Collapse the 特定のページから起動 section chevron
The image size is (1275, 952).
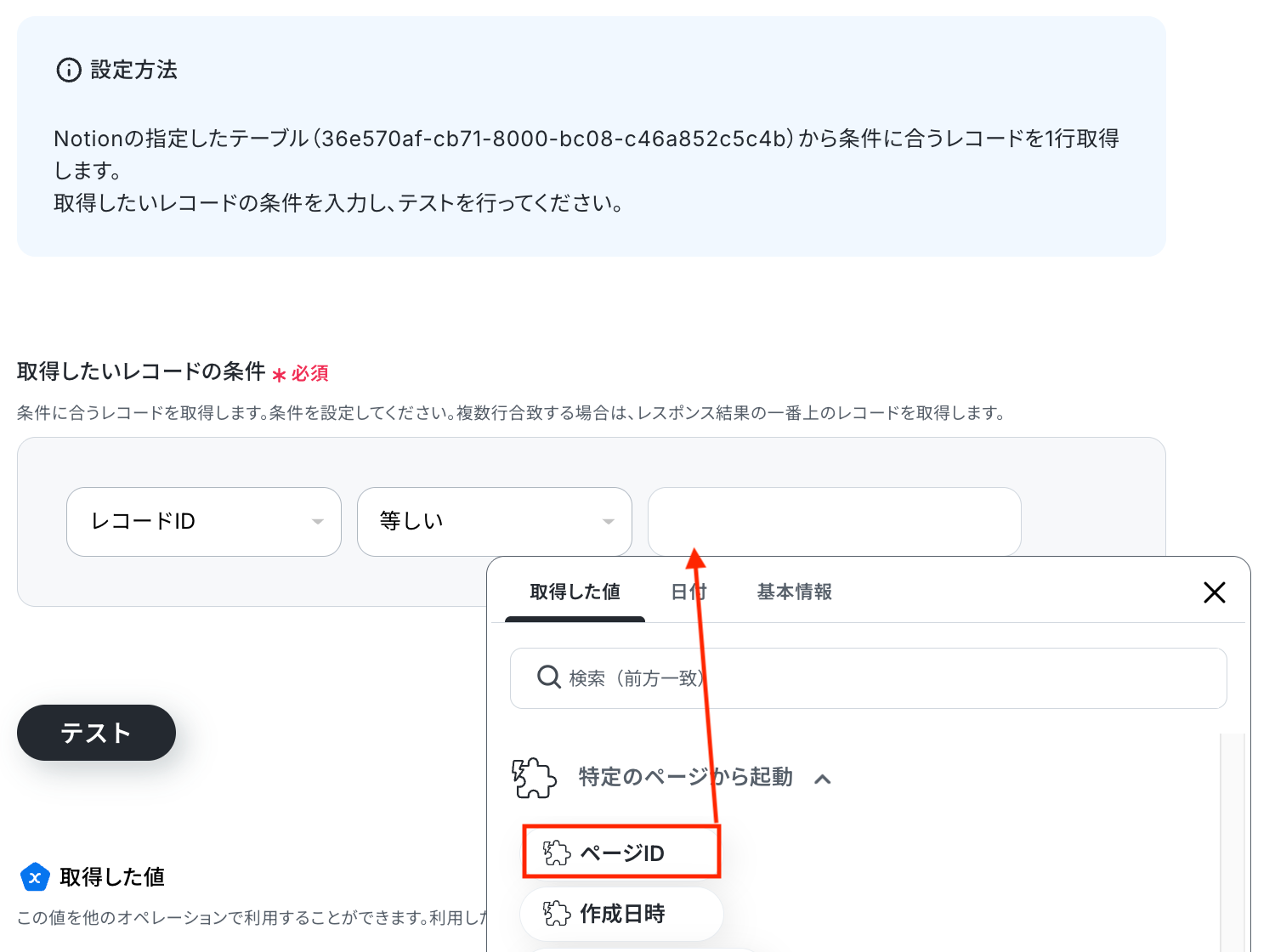click(822, 779)
